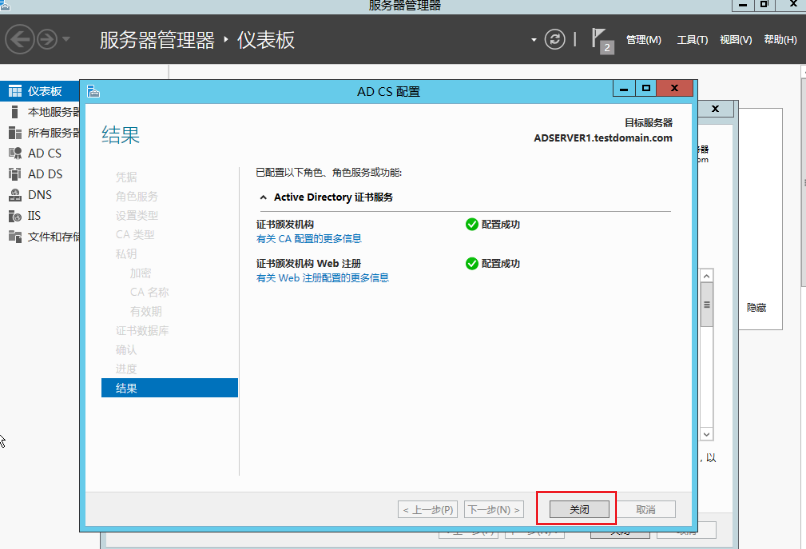Screen dimensions: 806x549
Task: Click the scrollbar thumb in background window
Action: coord(707,304)
